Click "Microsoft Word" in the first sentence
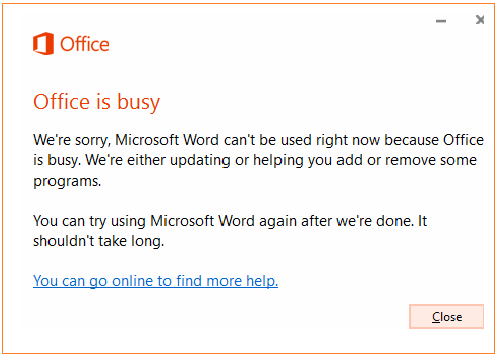Viewport: 500px width, 360px height. tap(167, 140)
